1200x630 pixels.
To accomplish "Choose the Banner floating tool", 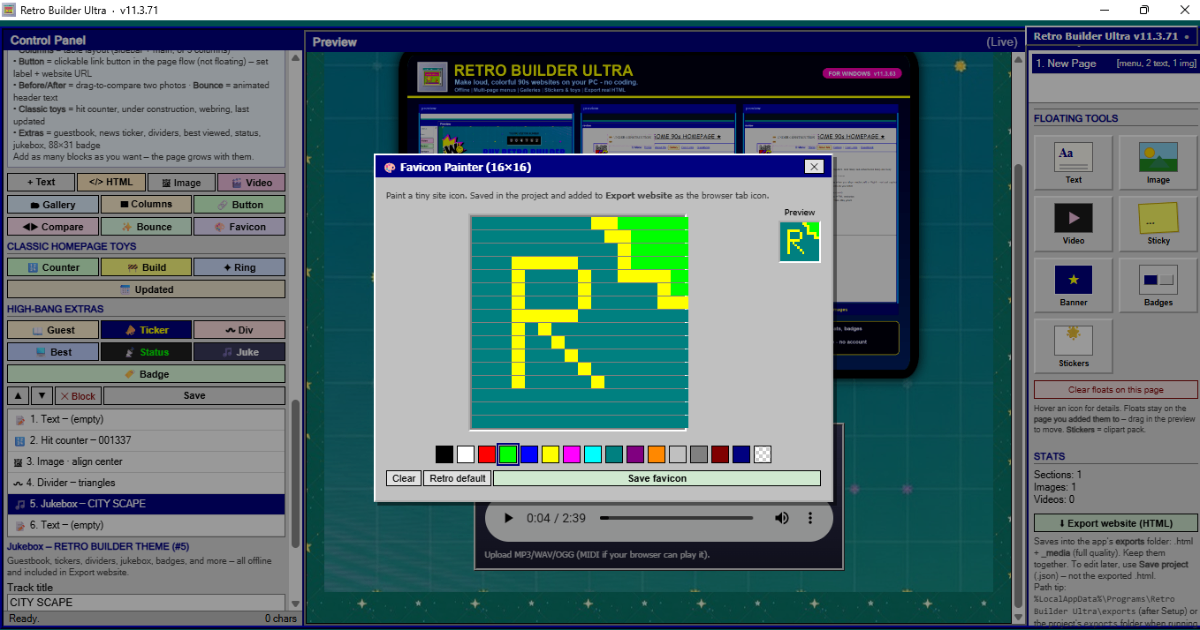I will (x=1073, y=283).
